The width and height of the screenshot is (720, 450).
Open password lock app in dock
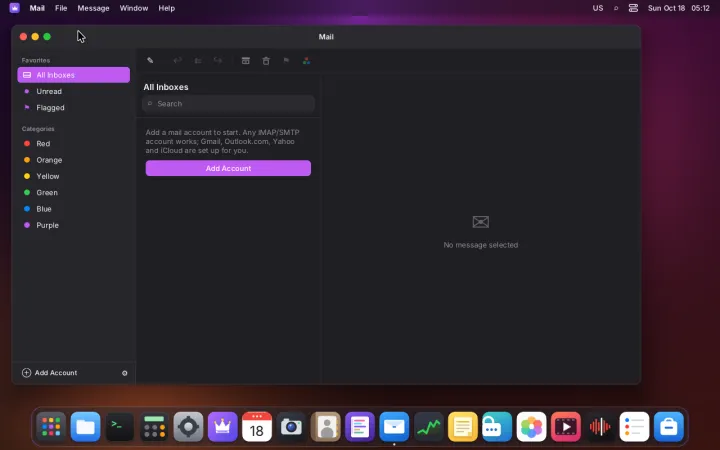[x=497, y=427]
